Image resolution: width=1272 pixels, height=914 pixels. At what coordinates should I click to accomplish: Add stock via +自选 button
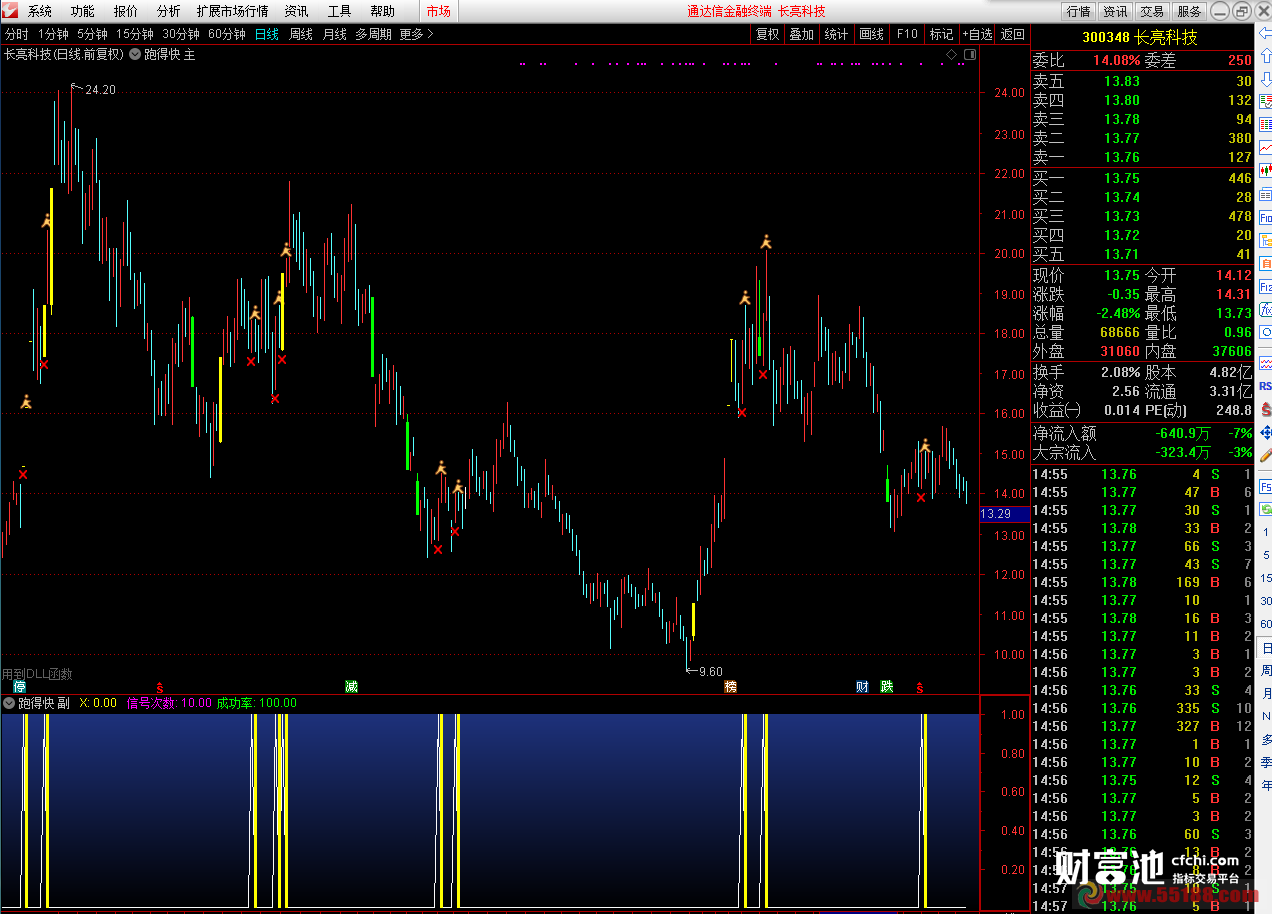(x=977, y=34)
